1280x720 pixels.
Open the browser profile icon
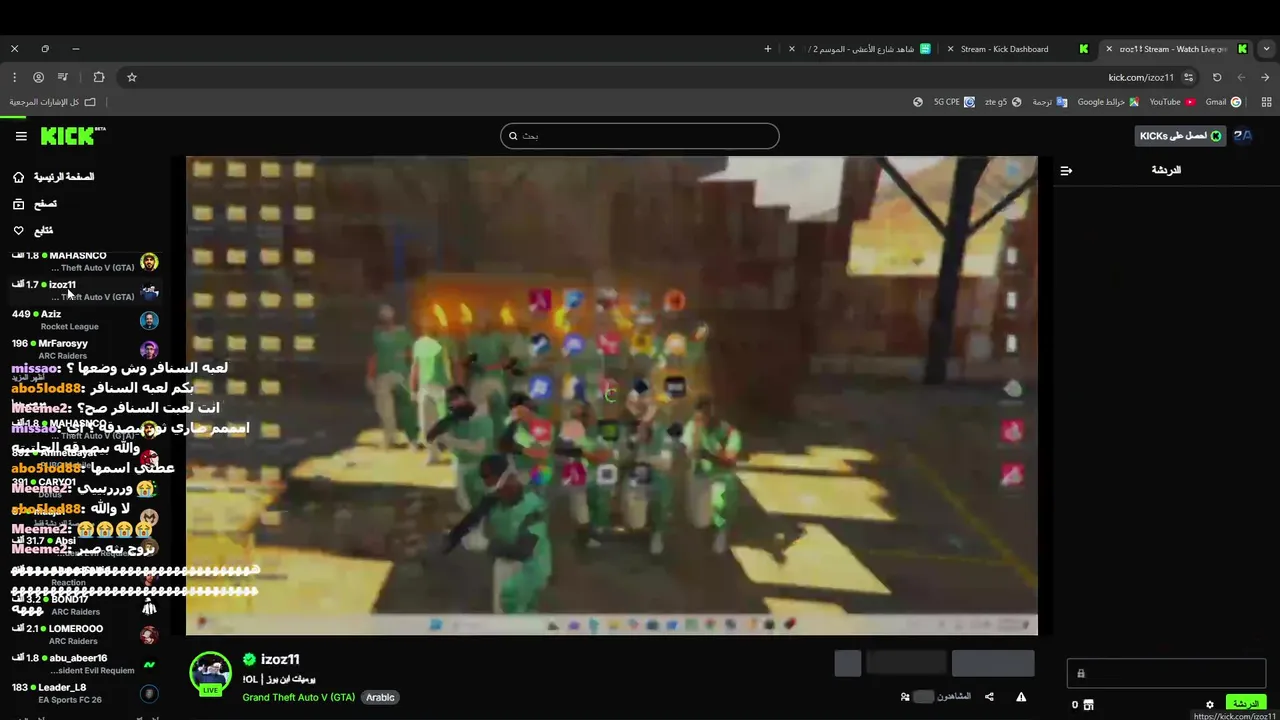pos(38,77)
